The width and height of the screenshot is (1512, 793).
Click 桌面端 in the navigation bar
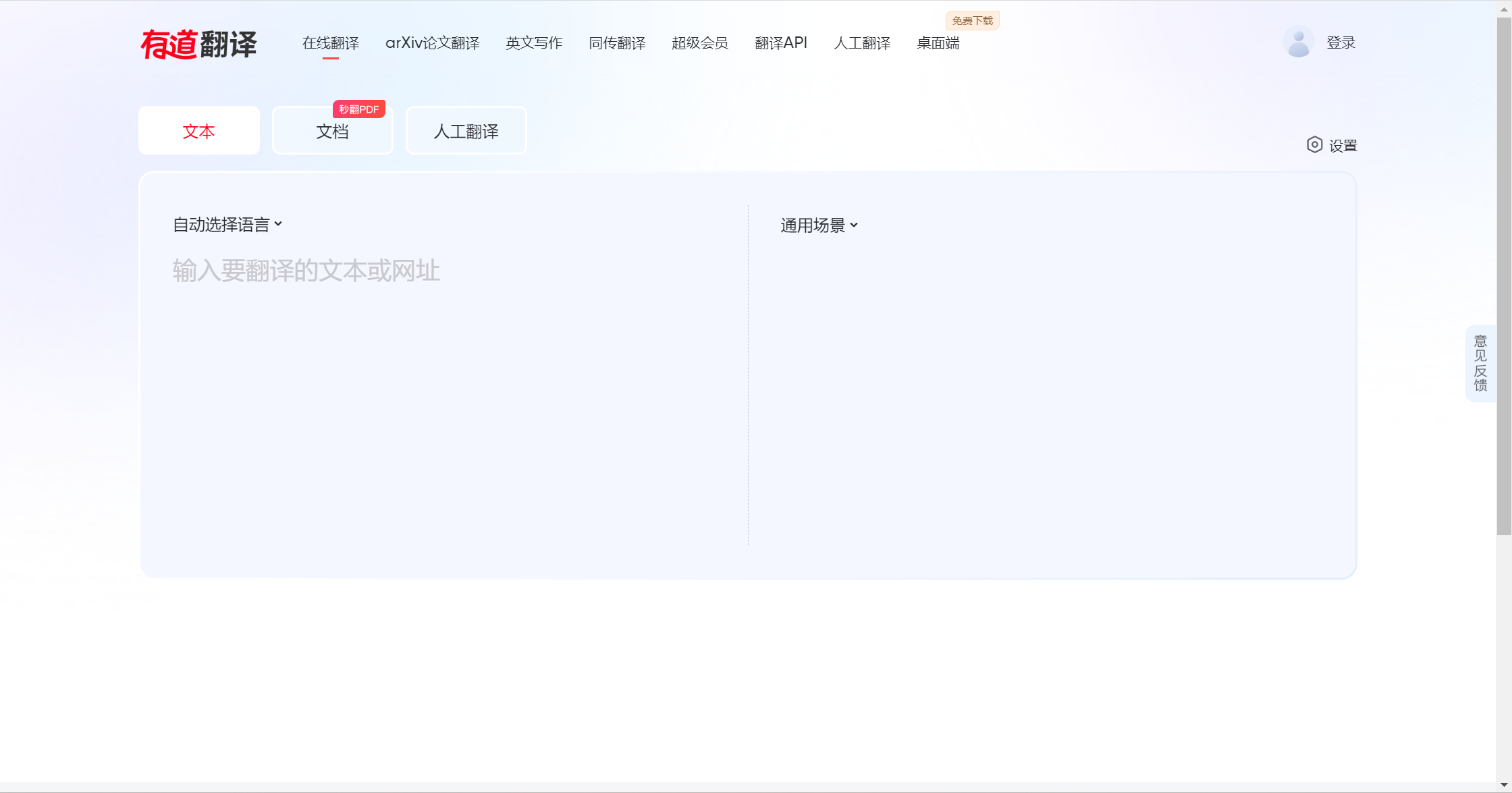coord(938,43)
